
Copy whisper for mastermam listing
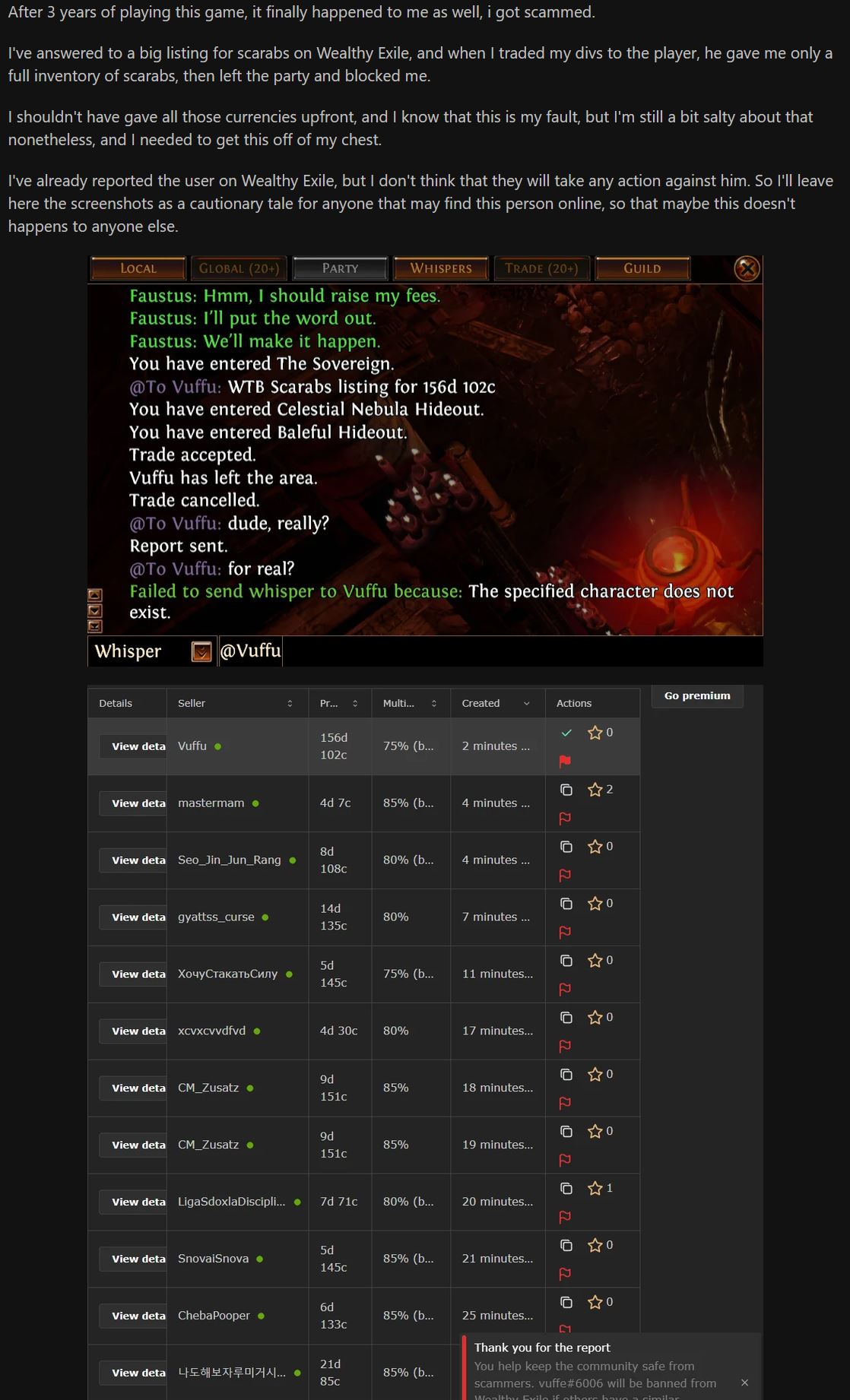[566, 790]
